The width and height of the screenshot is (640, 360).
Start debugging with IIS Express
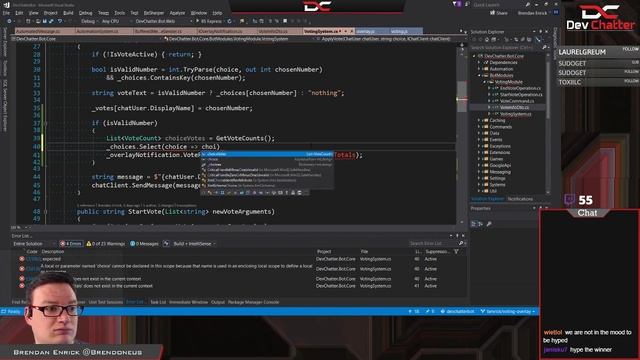pyautogui.click(x=209, y=21)
